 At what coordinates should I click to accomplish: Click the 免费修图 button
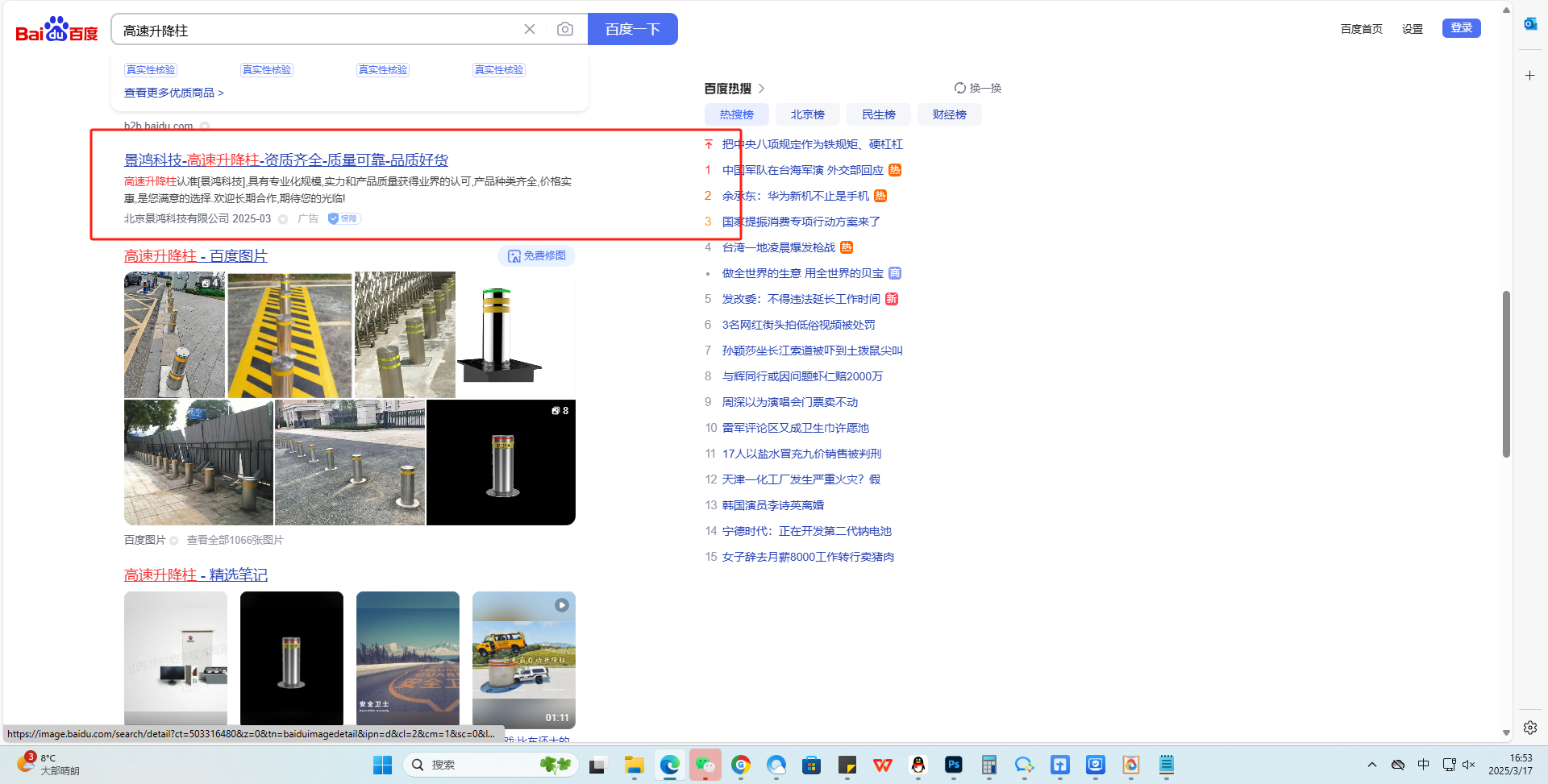pos(537,255)
